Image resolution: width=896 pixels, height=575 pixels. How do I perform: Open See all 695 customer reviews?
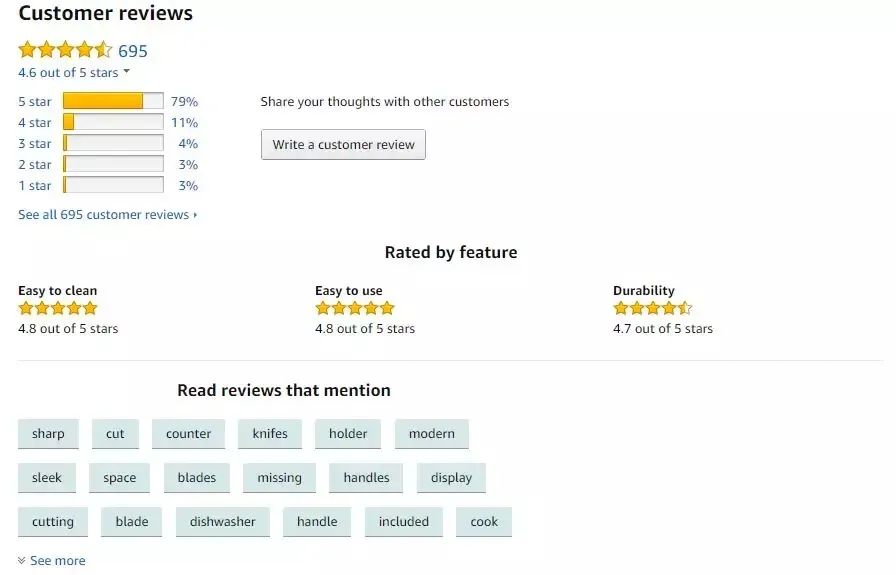coord(107,215)
